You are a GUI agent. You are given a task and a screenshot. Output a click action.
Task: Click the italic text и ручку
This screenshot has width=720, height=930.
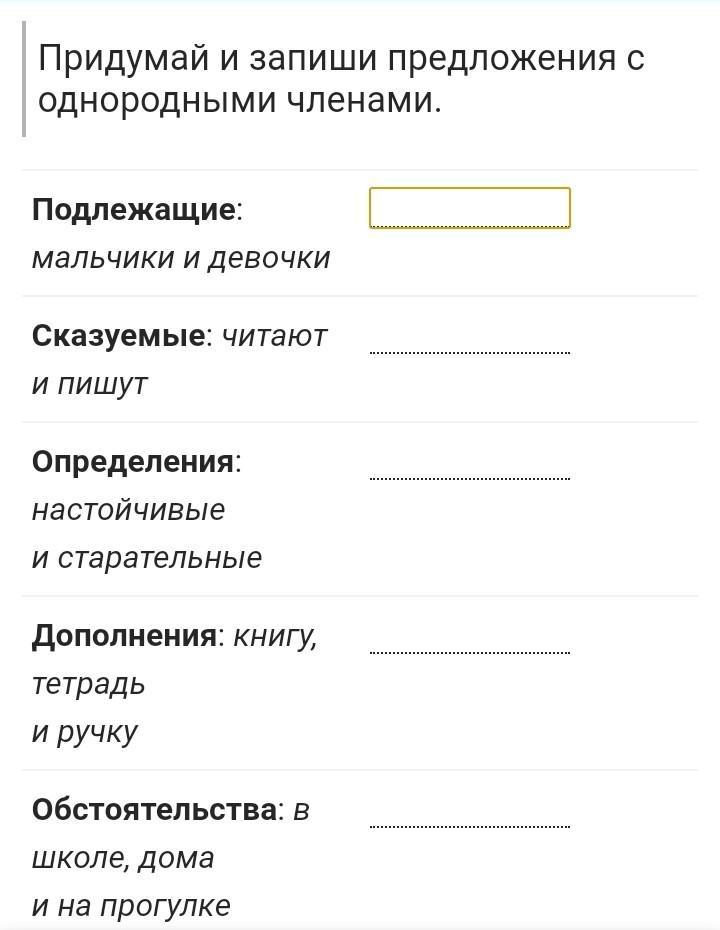click(85, 732)
